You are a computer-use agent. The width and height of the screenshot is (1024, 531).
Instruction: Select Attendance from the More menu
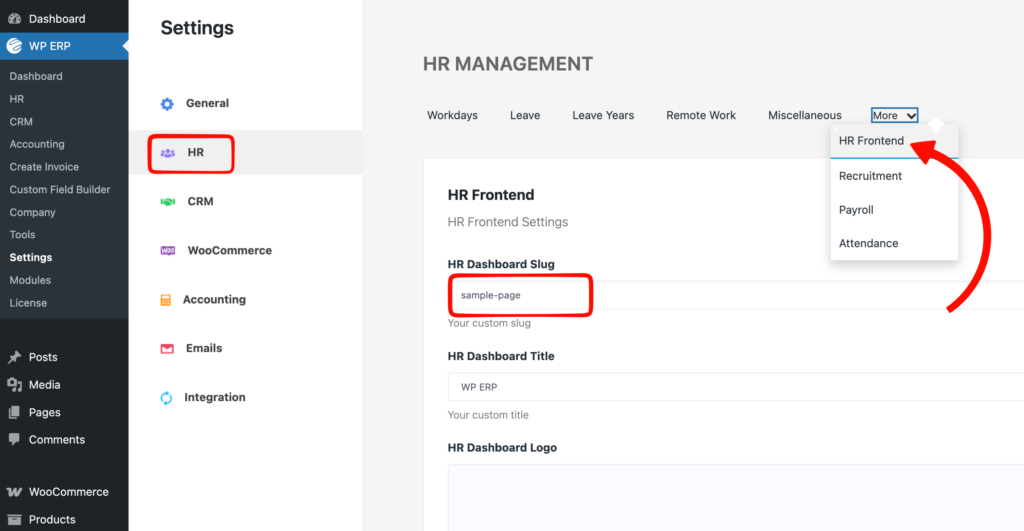868,243
